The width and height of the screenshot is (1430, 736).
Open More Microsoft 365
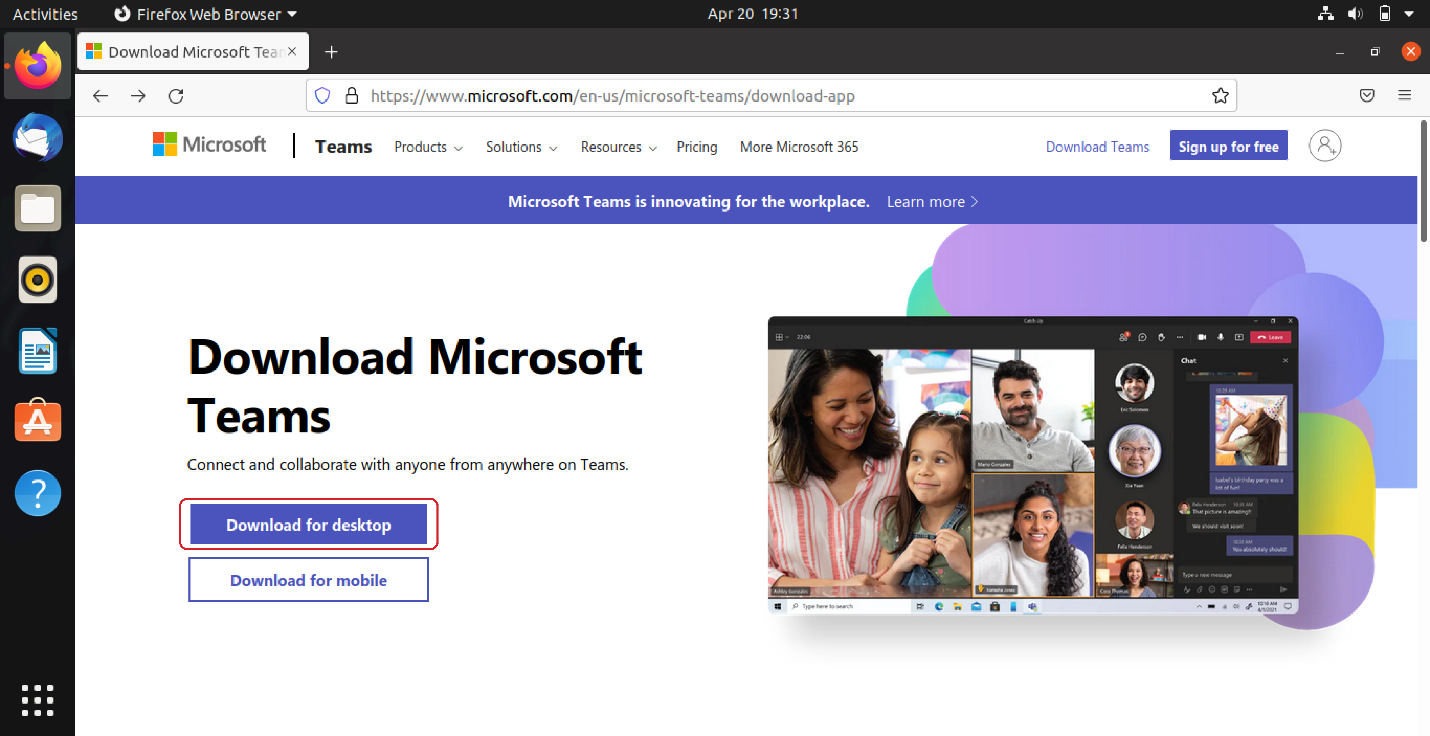coord(799,147)
